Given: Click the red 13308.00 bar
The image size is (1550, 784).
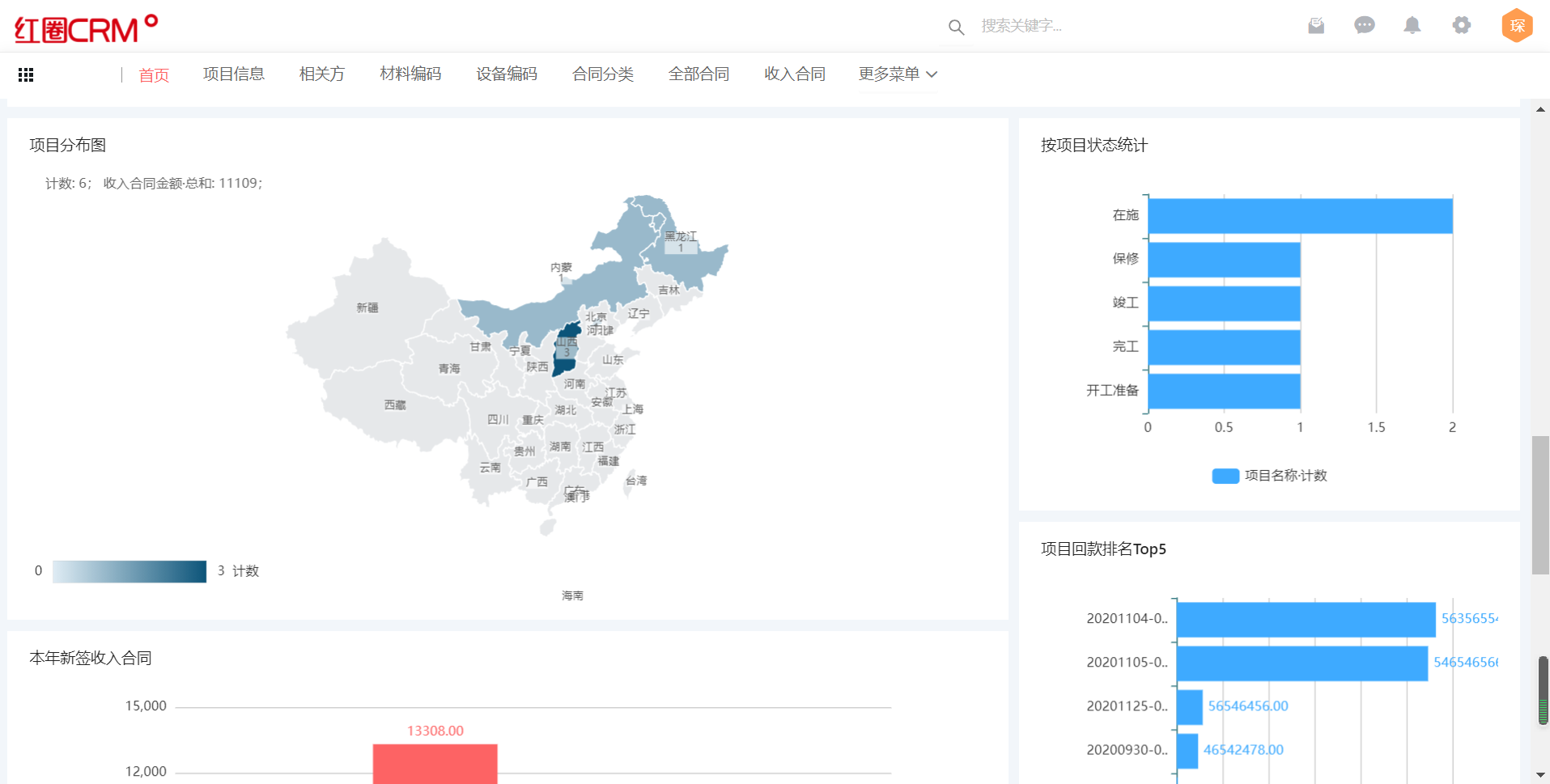Looking at the screenshot, I should [x=435, y=764].
